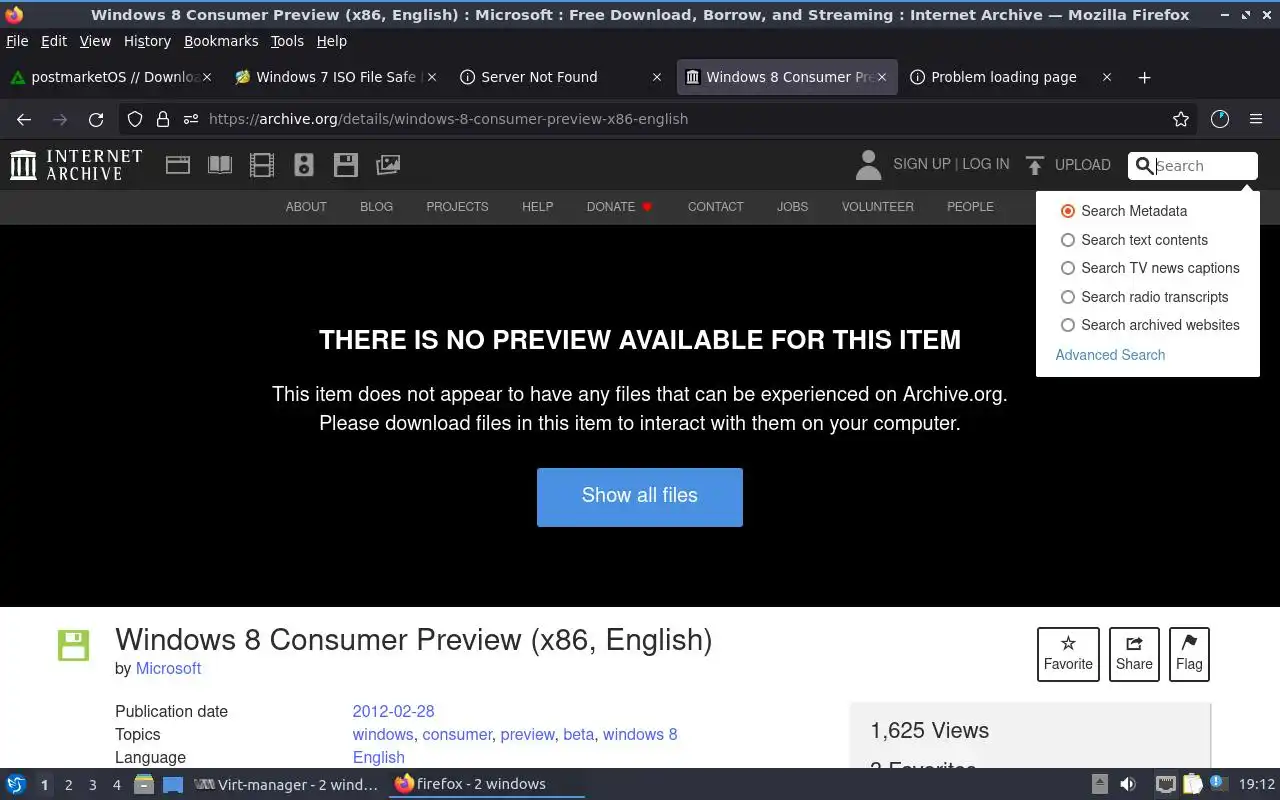Click the SIGN UP link

coord(922,164)
